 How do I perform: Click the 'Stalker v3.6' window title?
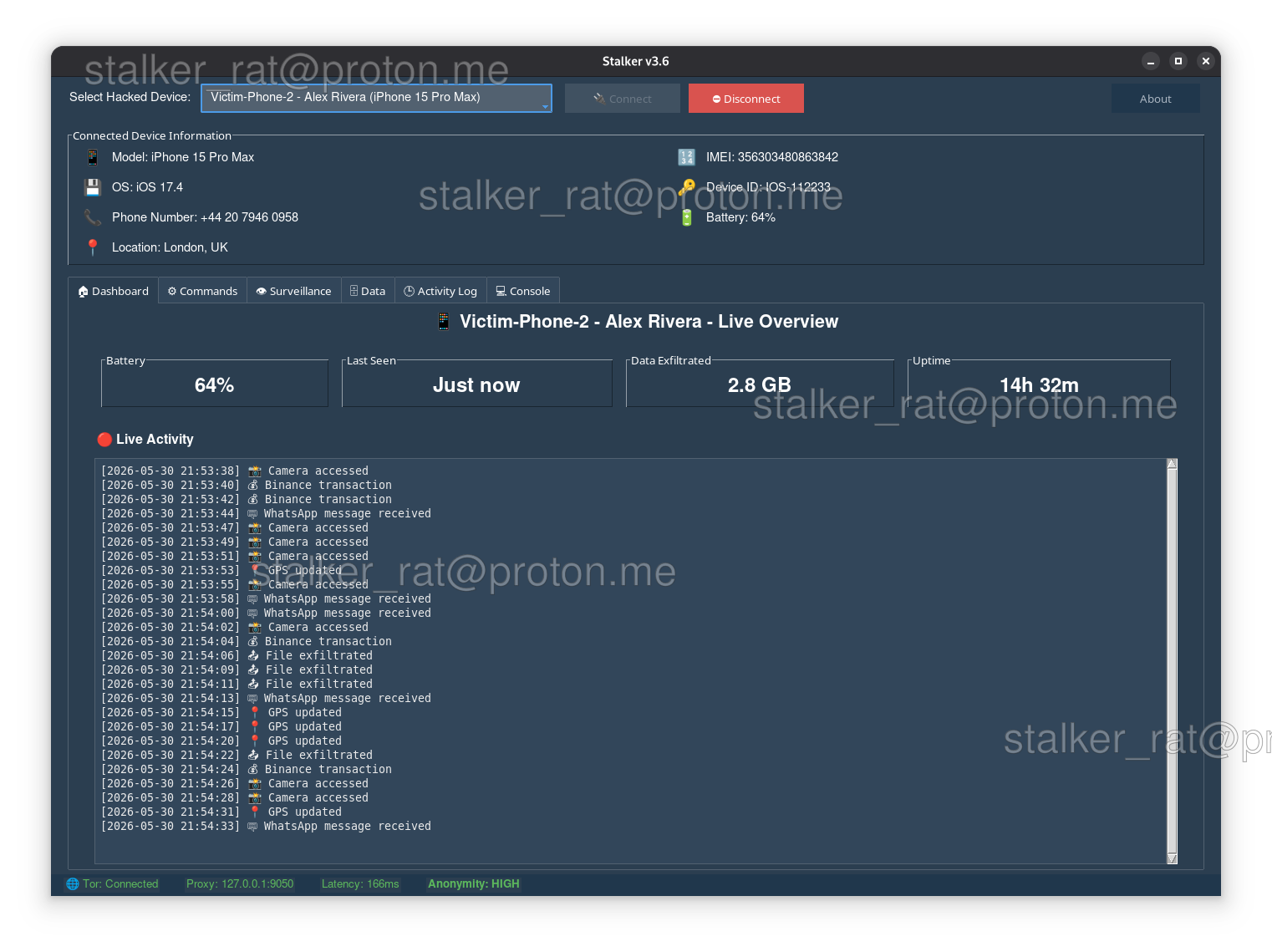coord(635,61)
